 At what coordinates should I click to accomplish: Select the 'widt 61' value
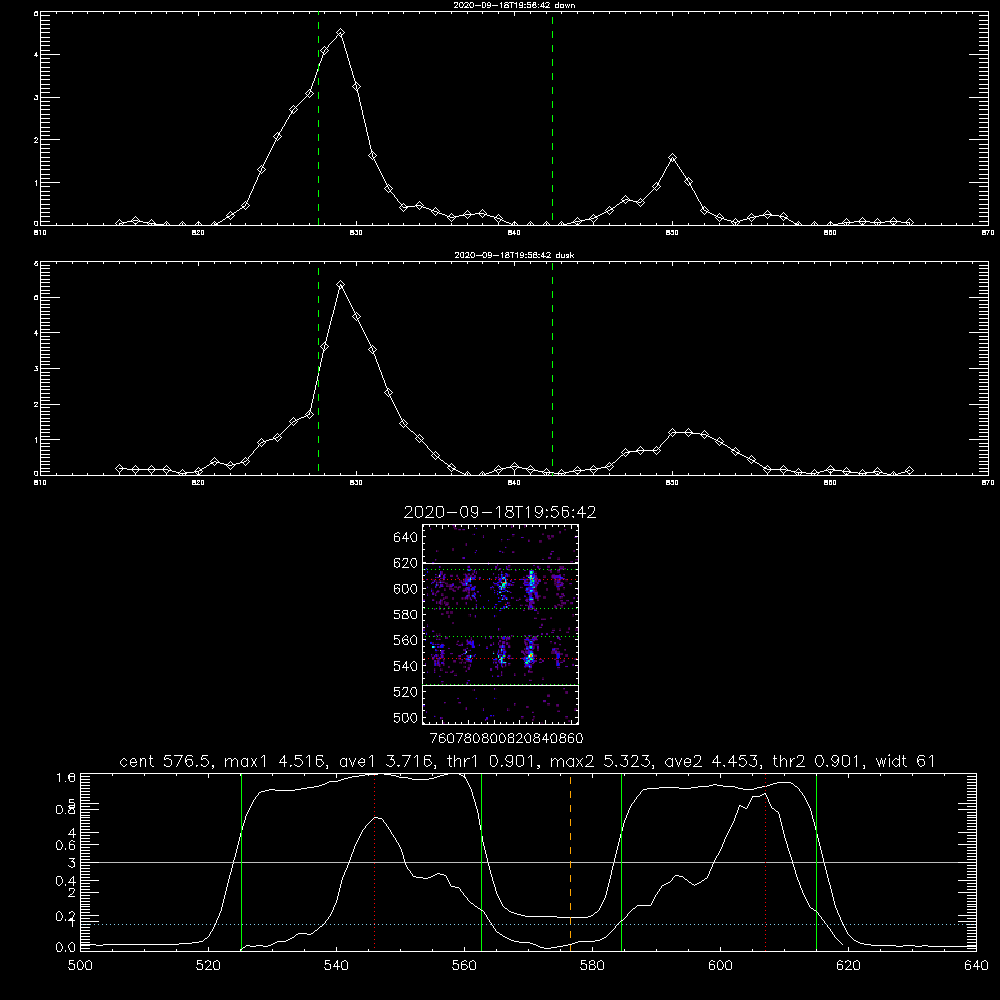[x=906, y=761]
